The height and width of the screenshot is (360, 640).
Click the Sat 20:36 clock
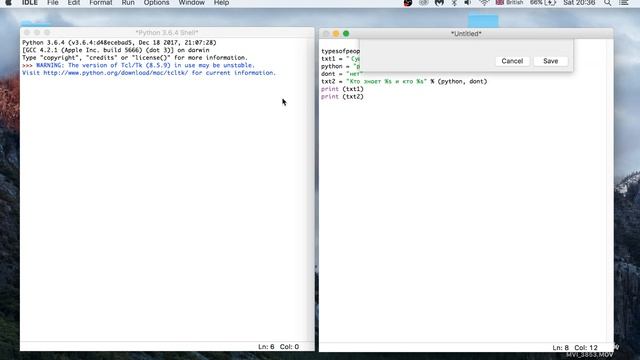tap(579, 3)
